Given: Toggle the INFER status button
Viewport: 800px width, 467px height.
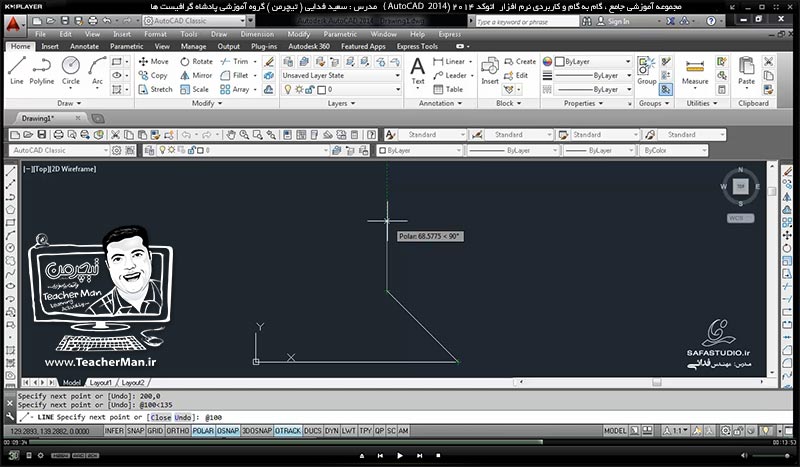Looking at the screenshot, I should [x=114, y=431].
